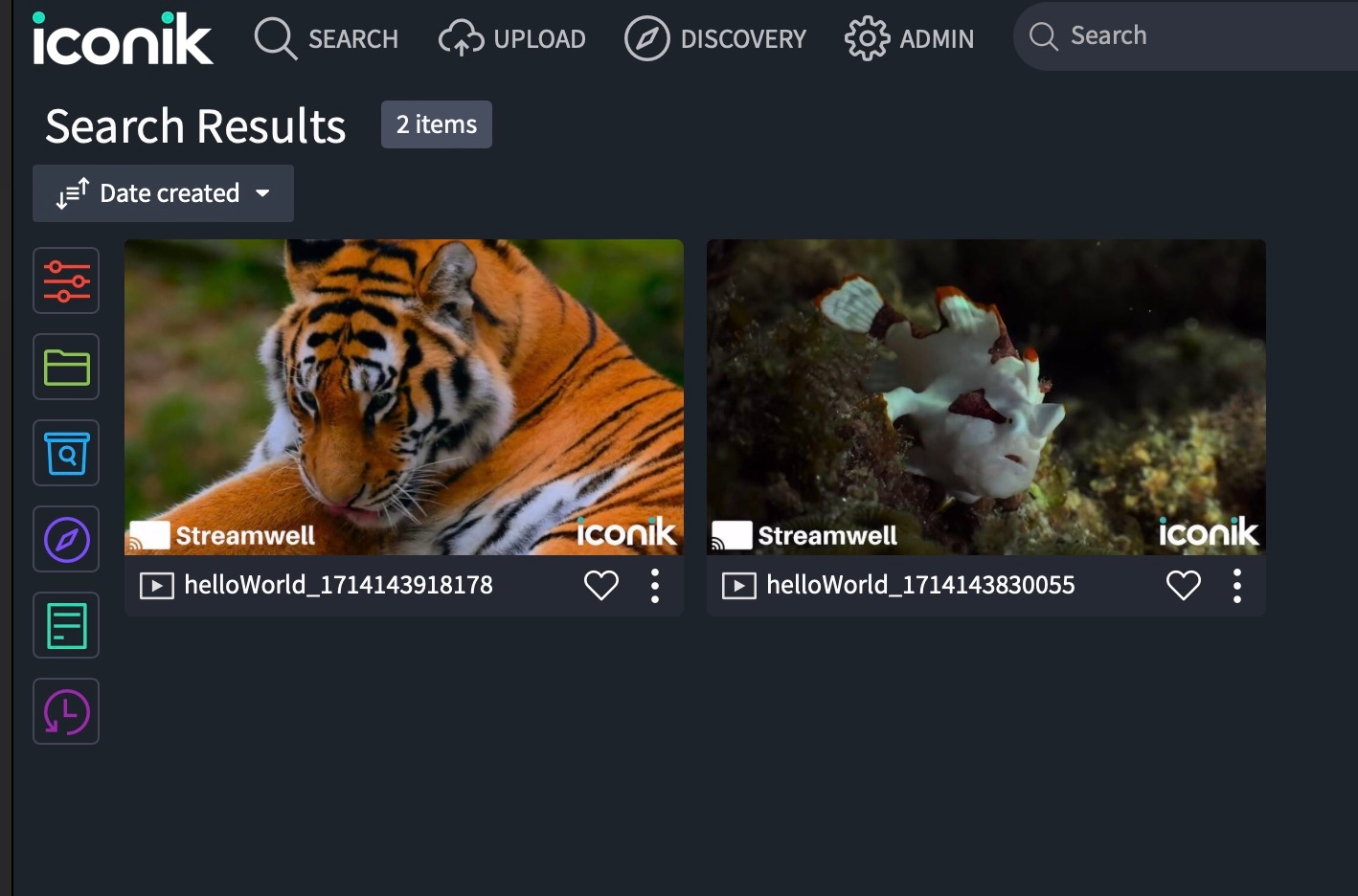Image resolution: width=1358 pixels, height=896 pixels.
Task: Open the blue saved searches archive icon
Action: pyautogui.click(x=66, y=453)
